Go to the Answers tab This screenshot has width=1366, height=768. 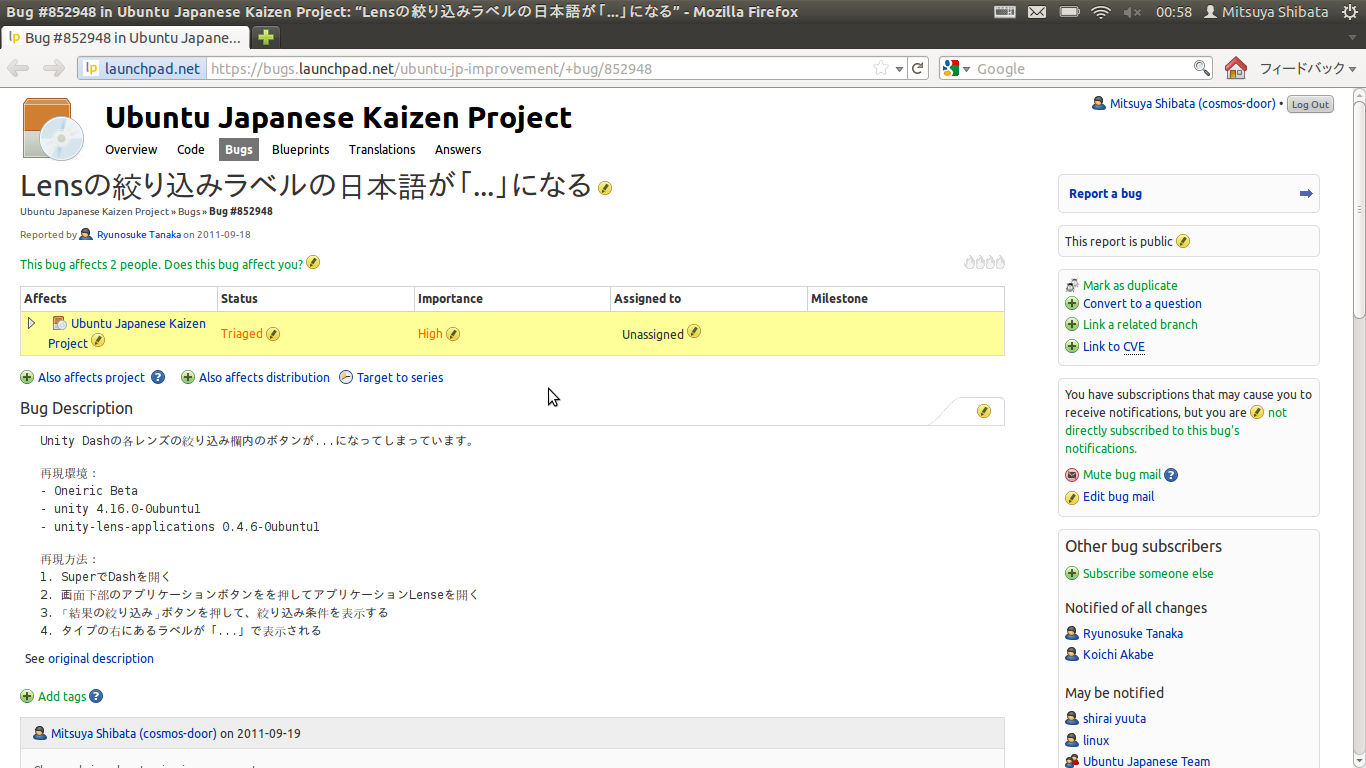point(458,149)
